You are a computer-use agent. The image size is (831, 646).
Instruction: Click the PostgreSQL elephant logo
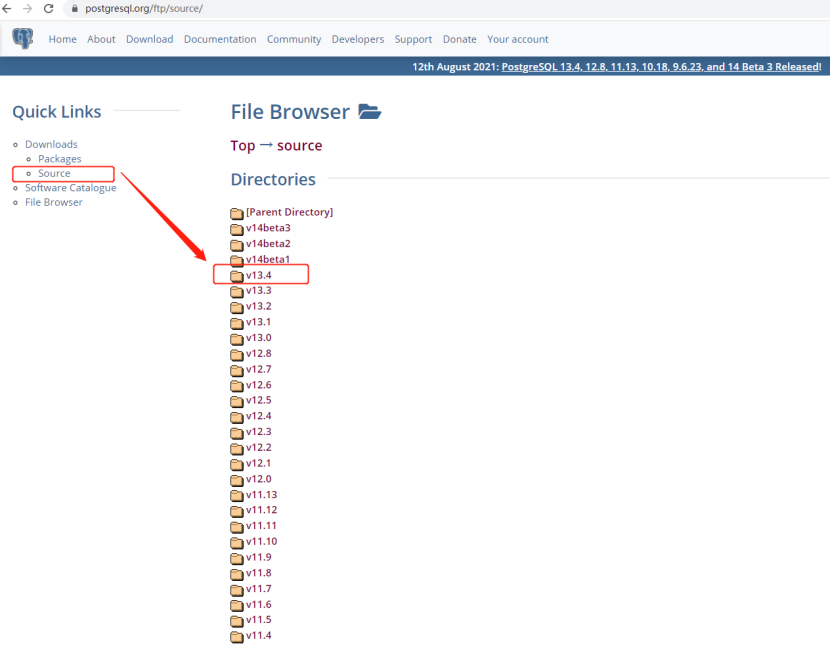tap(22, 39)
